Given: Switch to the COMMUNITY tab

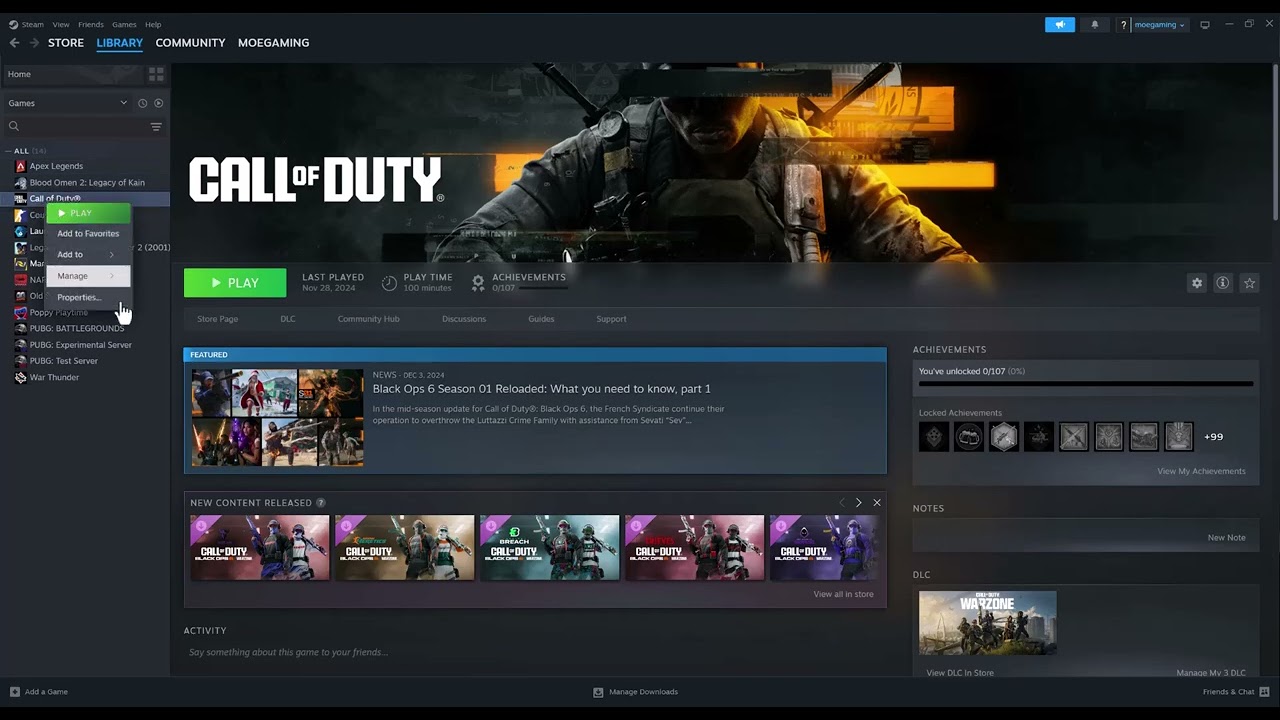Looking at the screenshot, I should click(x=190, y=43).
